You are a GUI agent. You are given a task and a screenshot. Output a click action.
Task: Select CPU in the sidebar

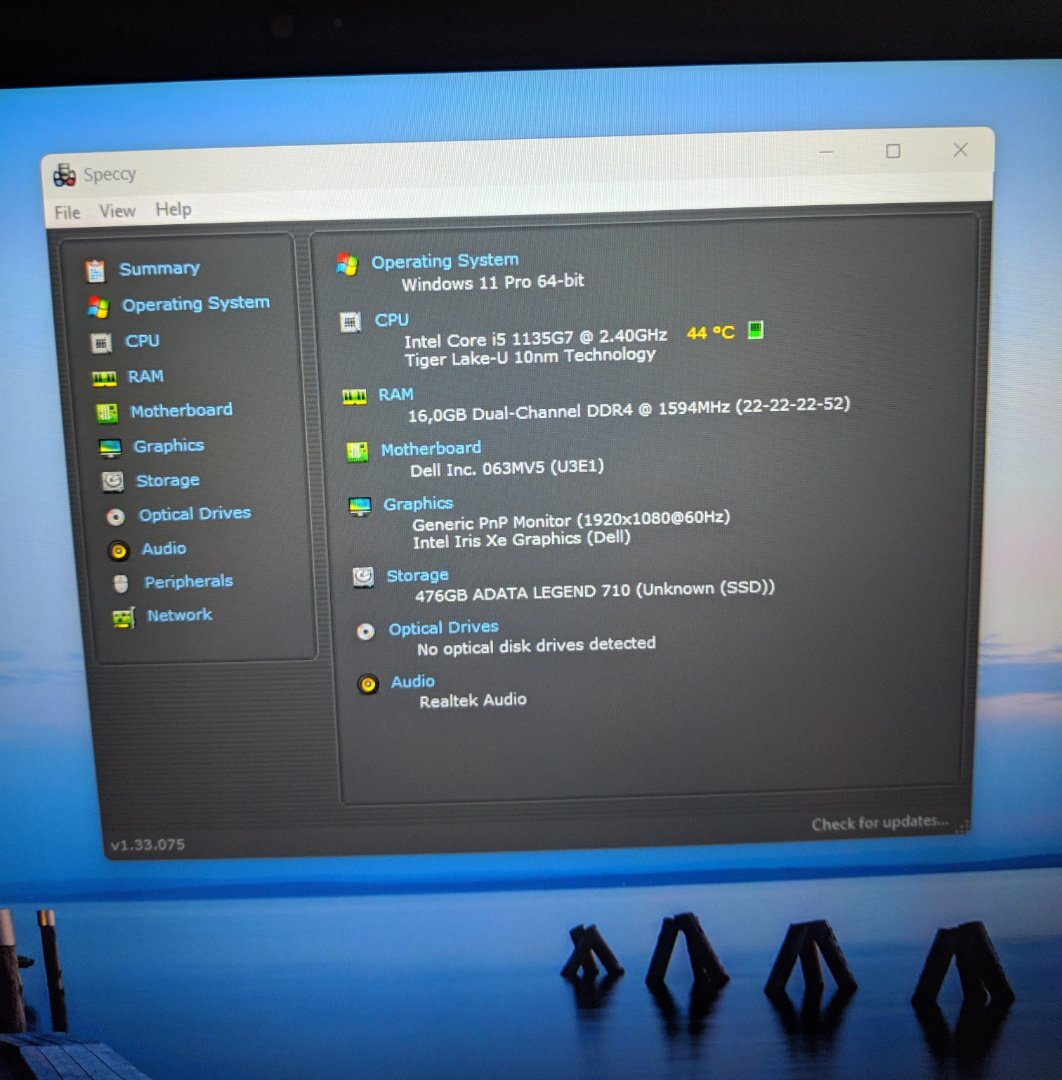pyautogui.click(x=142, y=340)
